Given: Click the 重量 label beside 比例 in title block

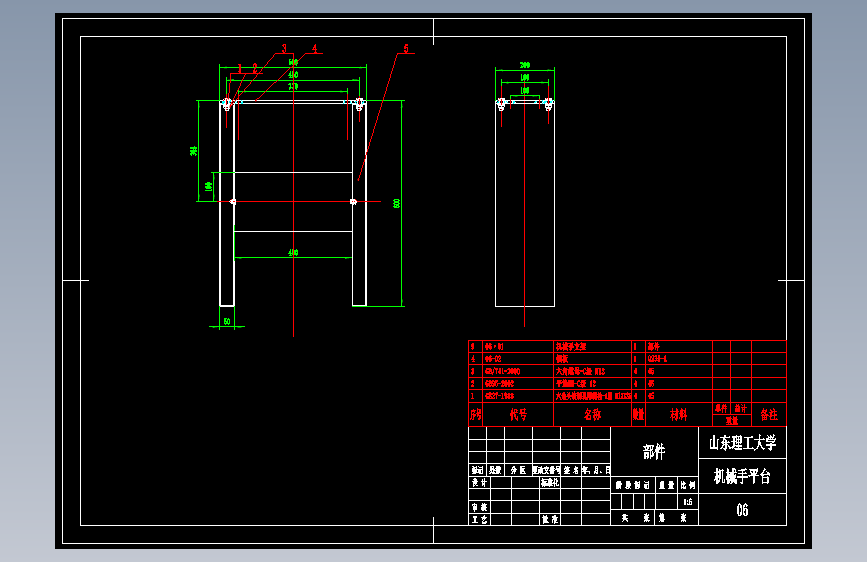Looking at the screenshot, I should tap(667, 485).
